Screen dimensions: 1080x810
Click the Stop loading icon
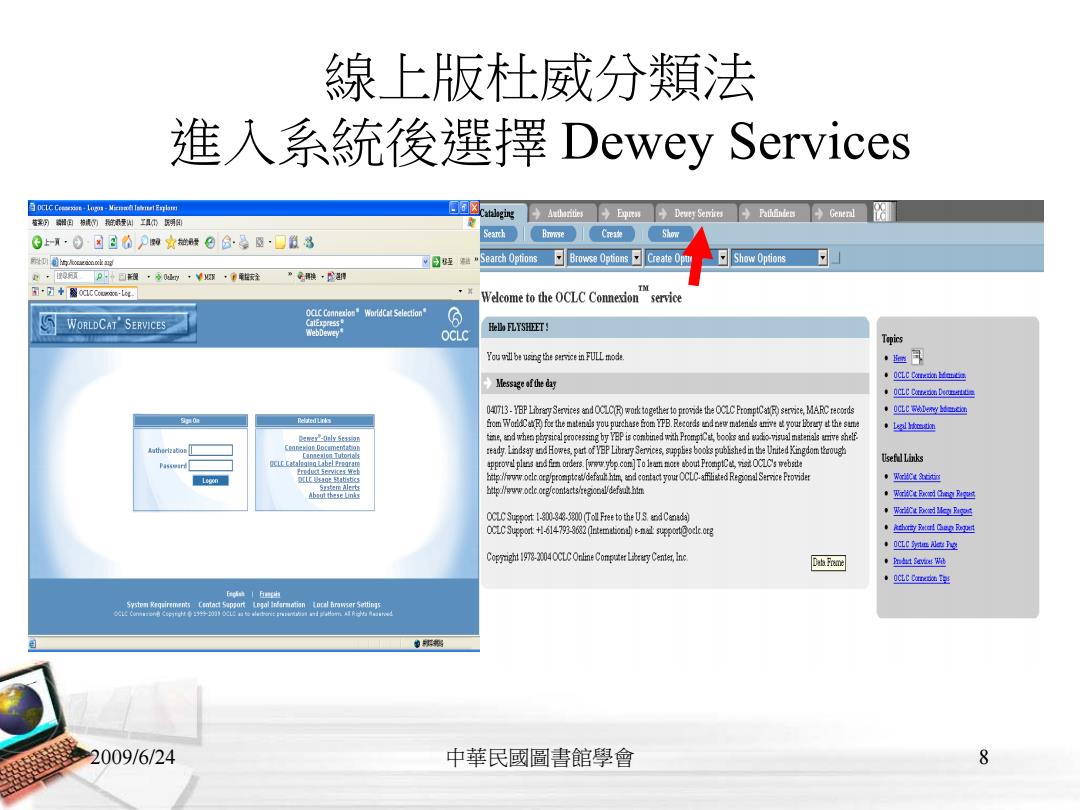click(x=98, y=242)
